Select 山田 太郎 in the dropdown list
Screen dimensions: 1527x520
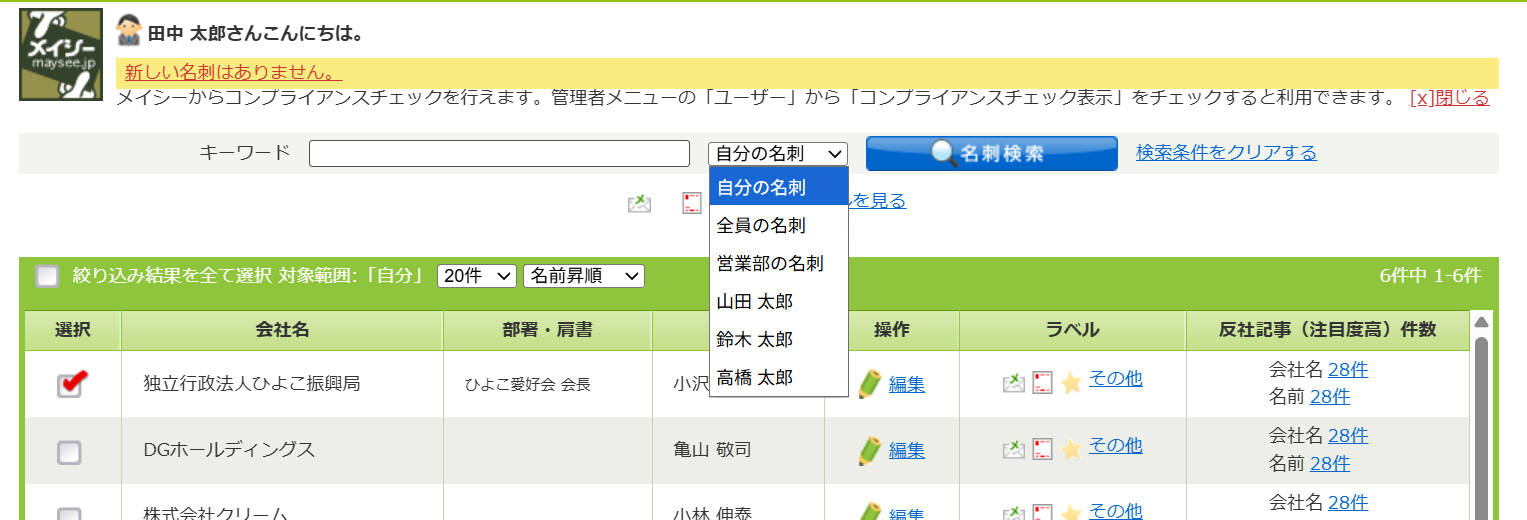779,301
